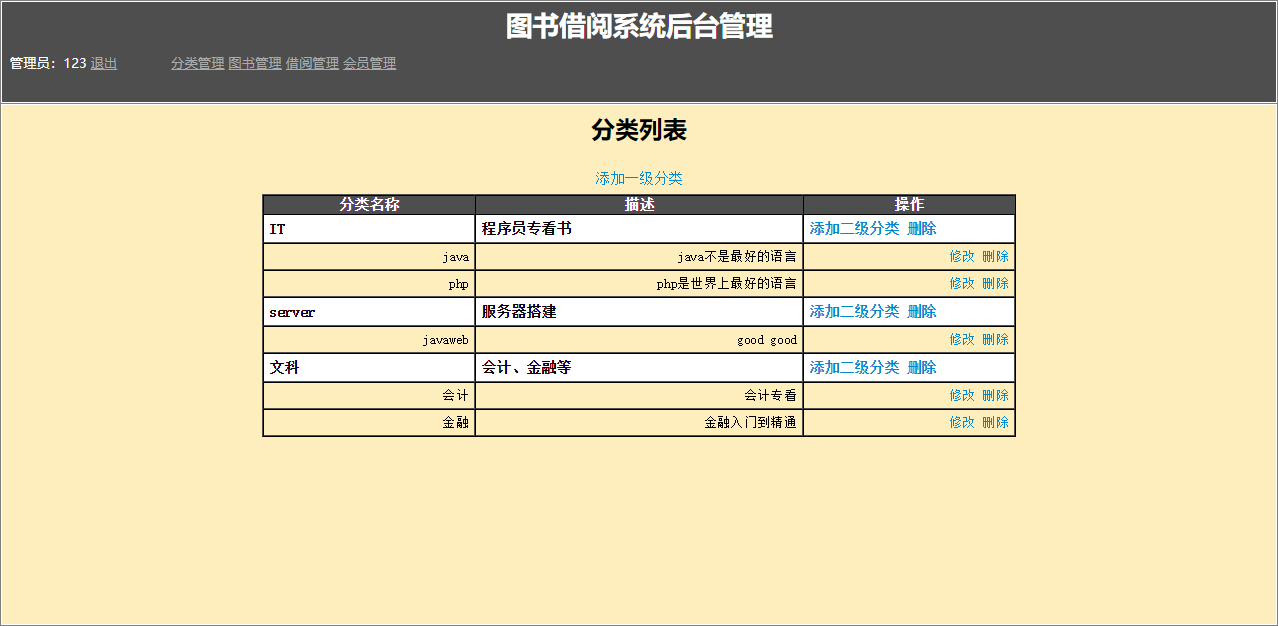The width and height of the screenshot is (1278, 626).
Task: Click the 图书借阅系统后台管理 title
Action: pos(639,26)
